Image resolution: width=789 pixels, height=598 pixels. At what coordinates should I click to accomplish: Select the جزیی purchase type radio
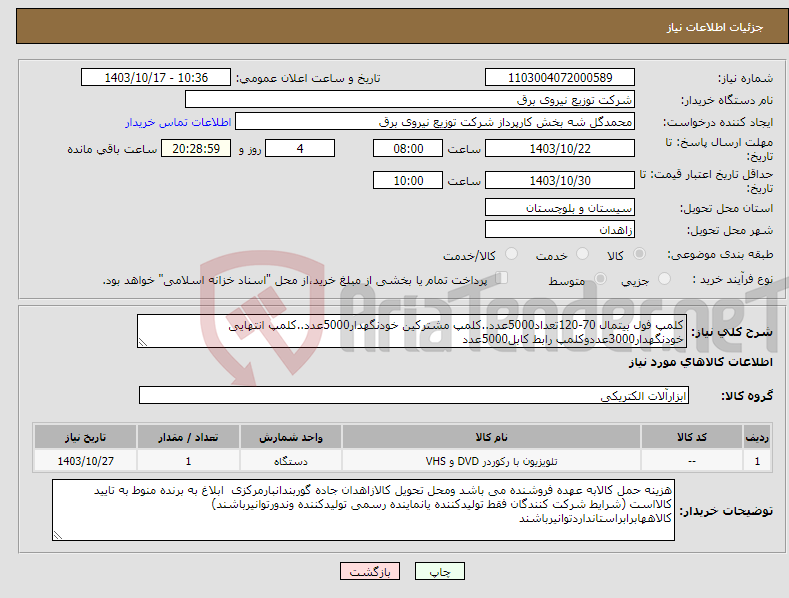pyautogui.click(x=664, y=278)
